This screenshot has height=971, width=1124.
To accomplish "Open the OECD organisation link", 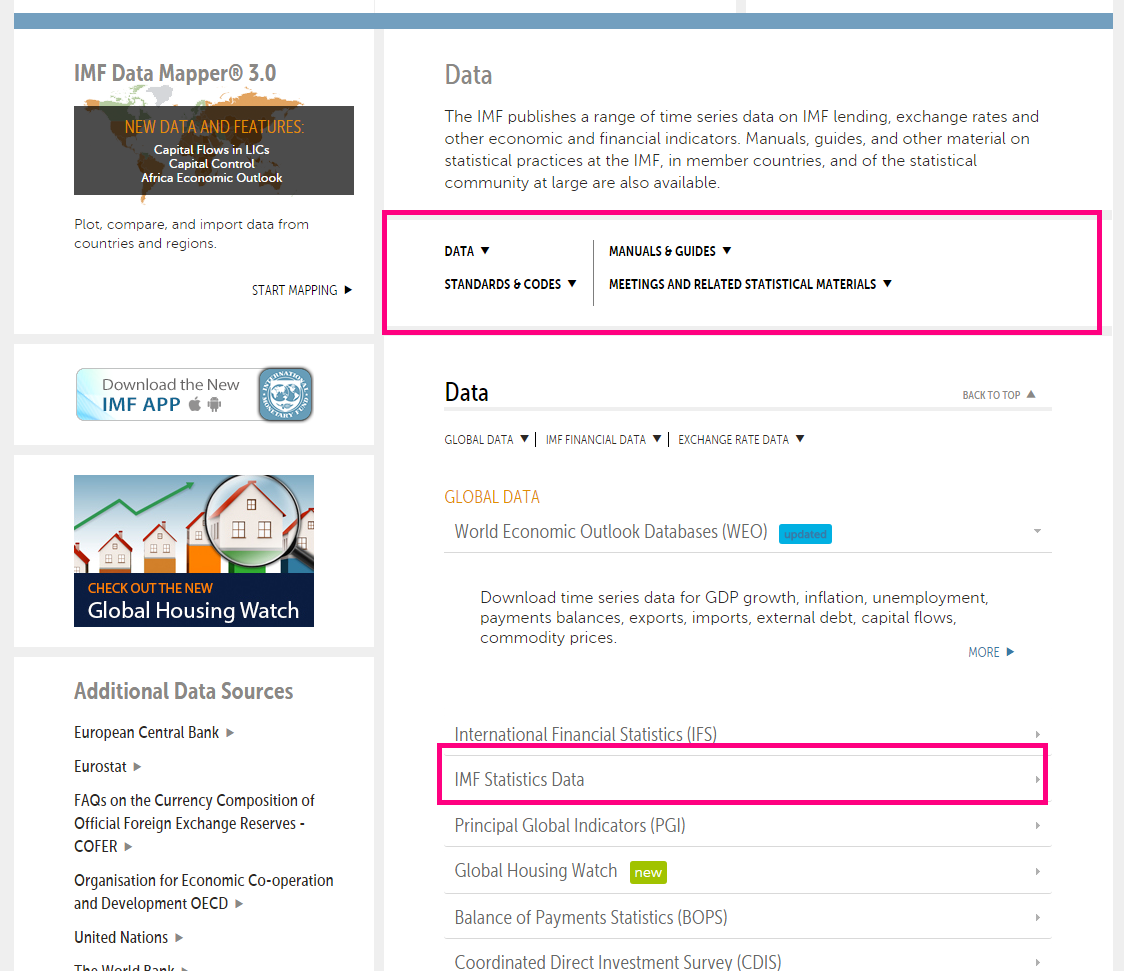I will coord(204,891).
